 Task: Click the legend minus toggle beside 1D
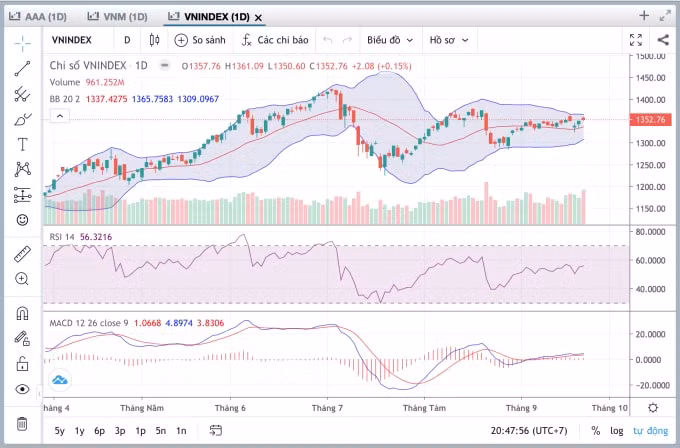click(164, 65)
